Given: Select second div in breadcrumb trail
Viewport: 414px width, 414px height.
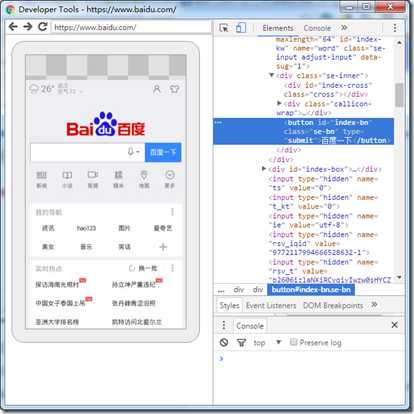Looking at the screenshot, I should click(x=258, y=290).
